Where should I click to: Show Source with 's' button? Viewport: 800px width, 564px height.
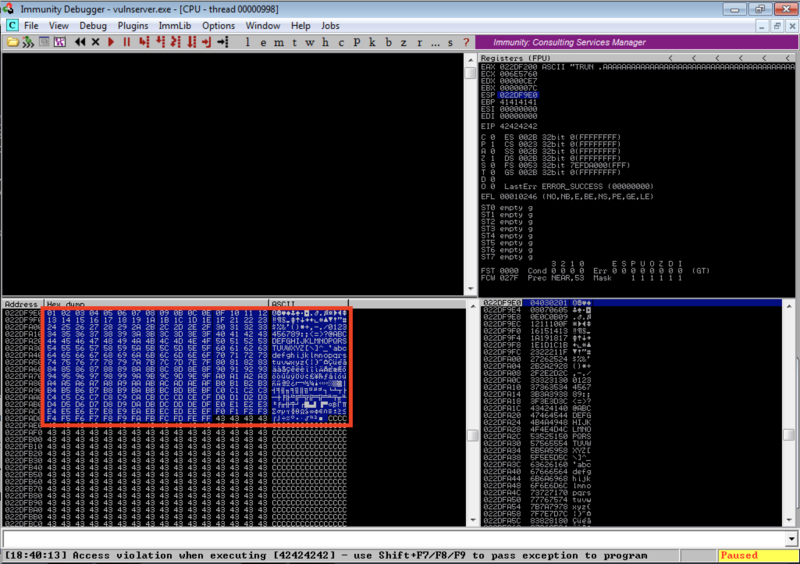tap(451, 42)
